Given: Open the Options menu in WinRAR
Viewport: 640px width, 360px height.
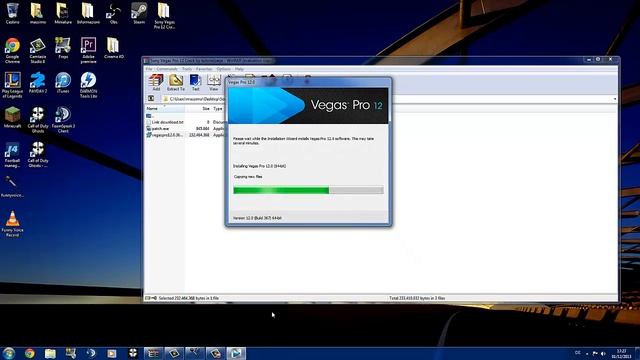Looking at the screenshot, I should point(223,69).
